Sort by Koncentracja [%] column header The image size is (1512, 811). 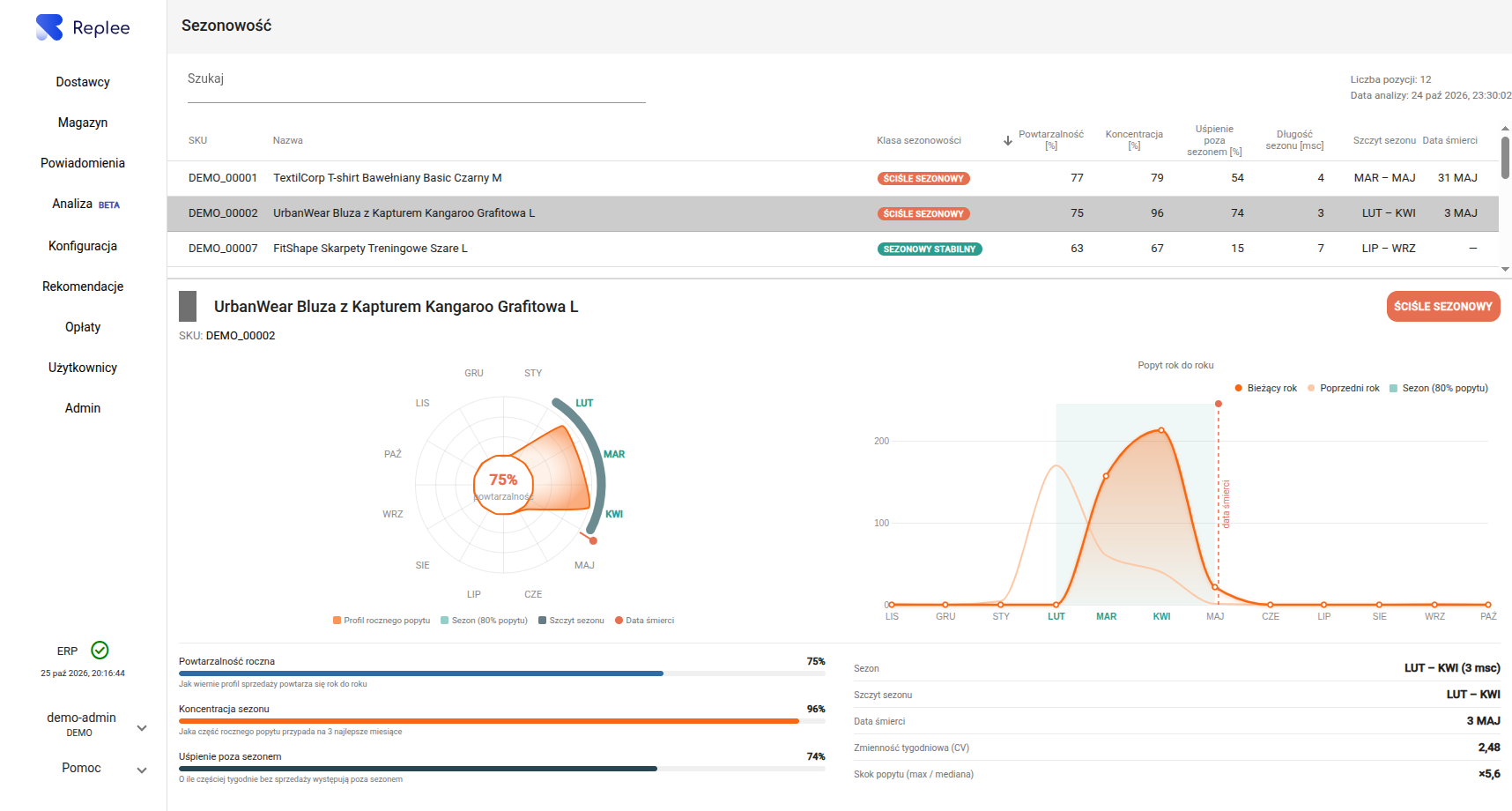point(1134,140)
